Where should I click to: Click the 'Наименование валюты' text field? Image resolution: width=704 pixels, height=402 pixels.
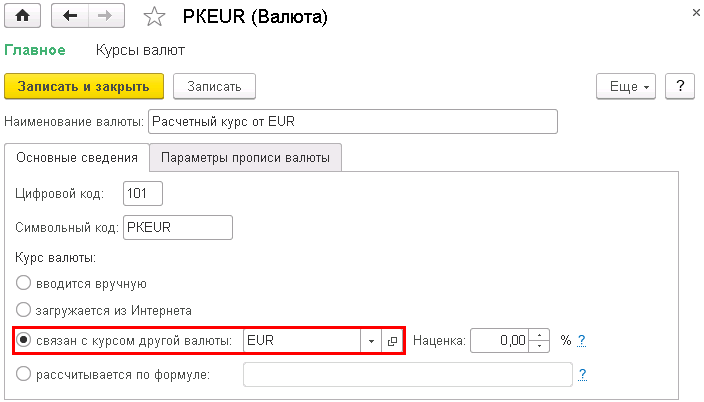pos(350,122)
